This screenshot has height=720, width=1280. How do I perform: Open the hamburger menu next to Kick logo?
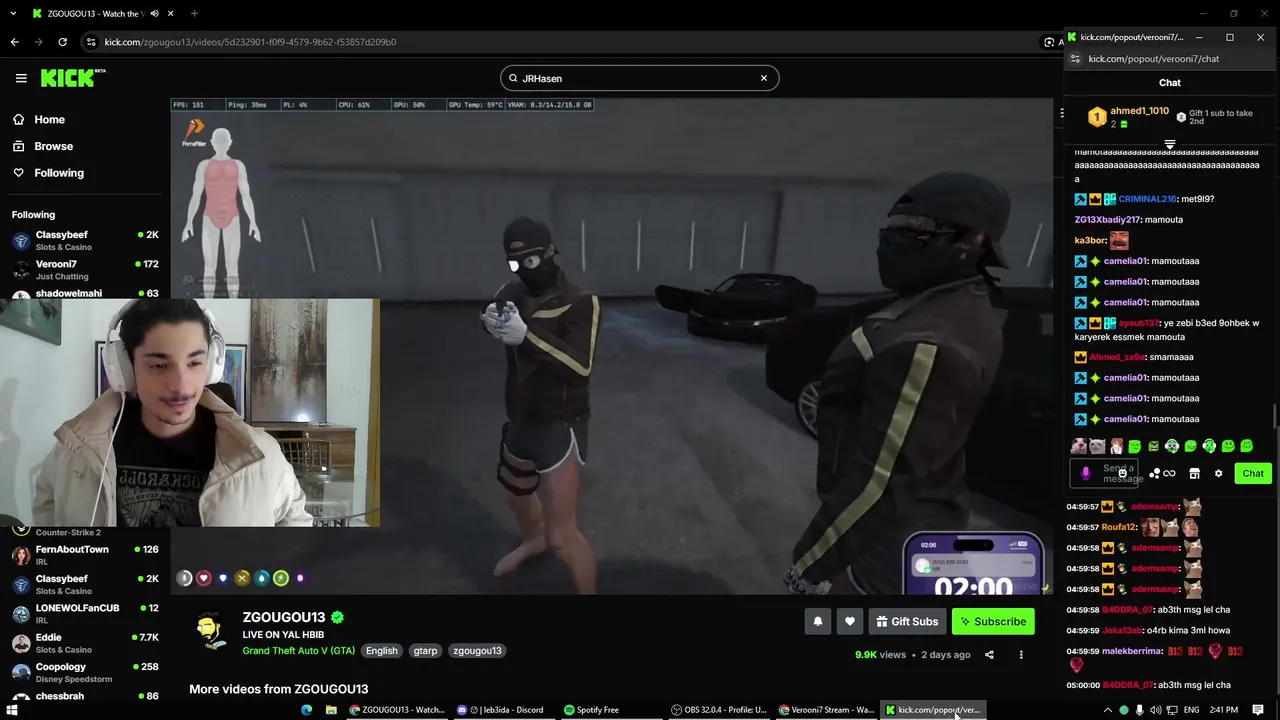pos(21,78)
